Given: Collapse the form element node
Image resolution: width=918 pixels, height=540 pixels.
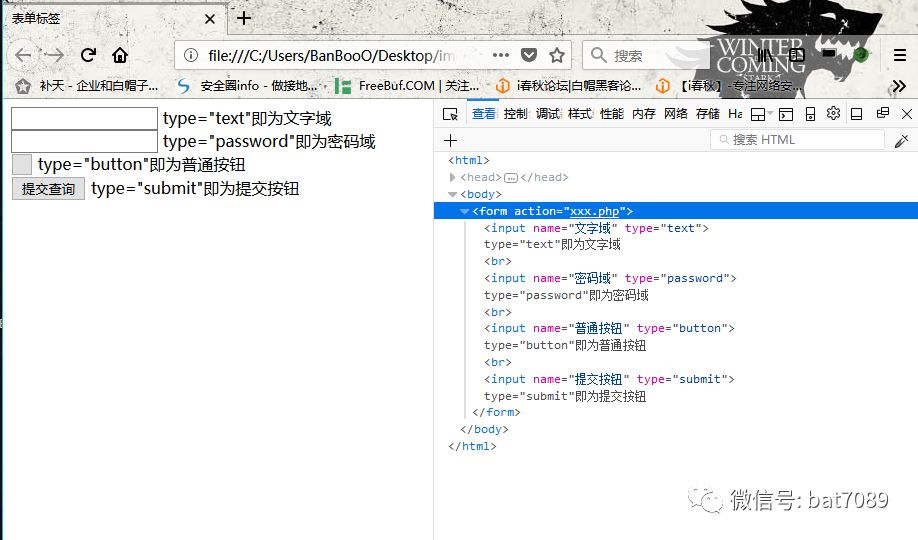Looking at the screenshot, I should (464, 211).
